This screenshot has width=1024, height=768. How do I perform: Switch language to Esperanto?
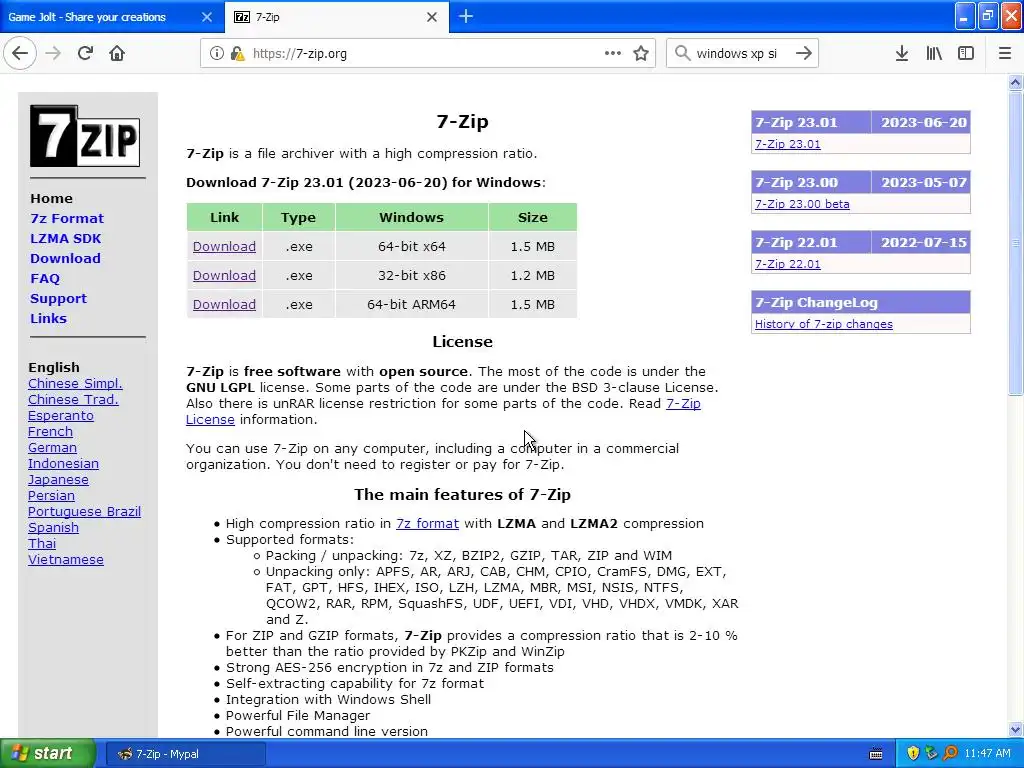(x=61, y=416)
